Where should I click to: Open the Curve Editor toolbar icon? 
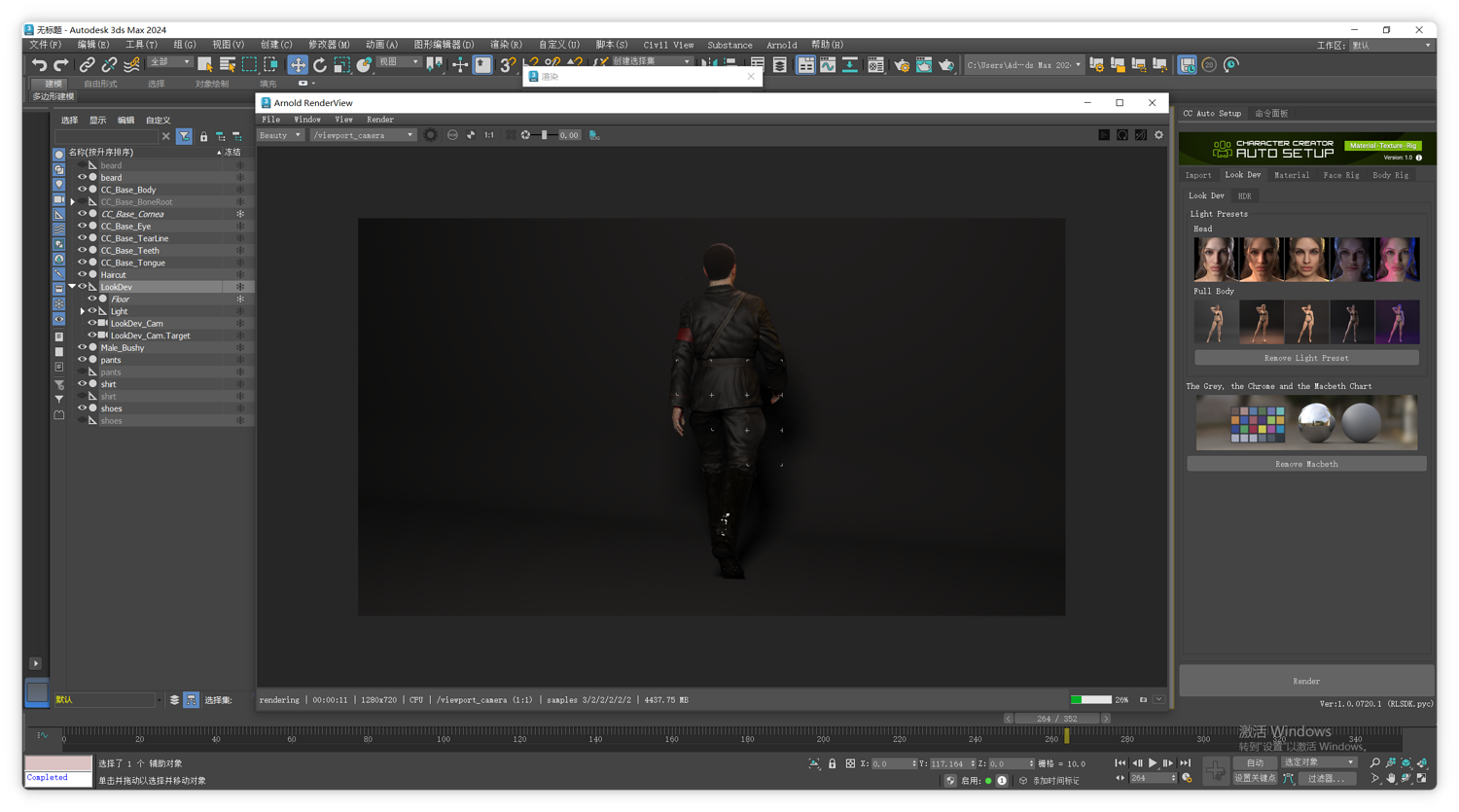coord(828,65)
